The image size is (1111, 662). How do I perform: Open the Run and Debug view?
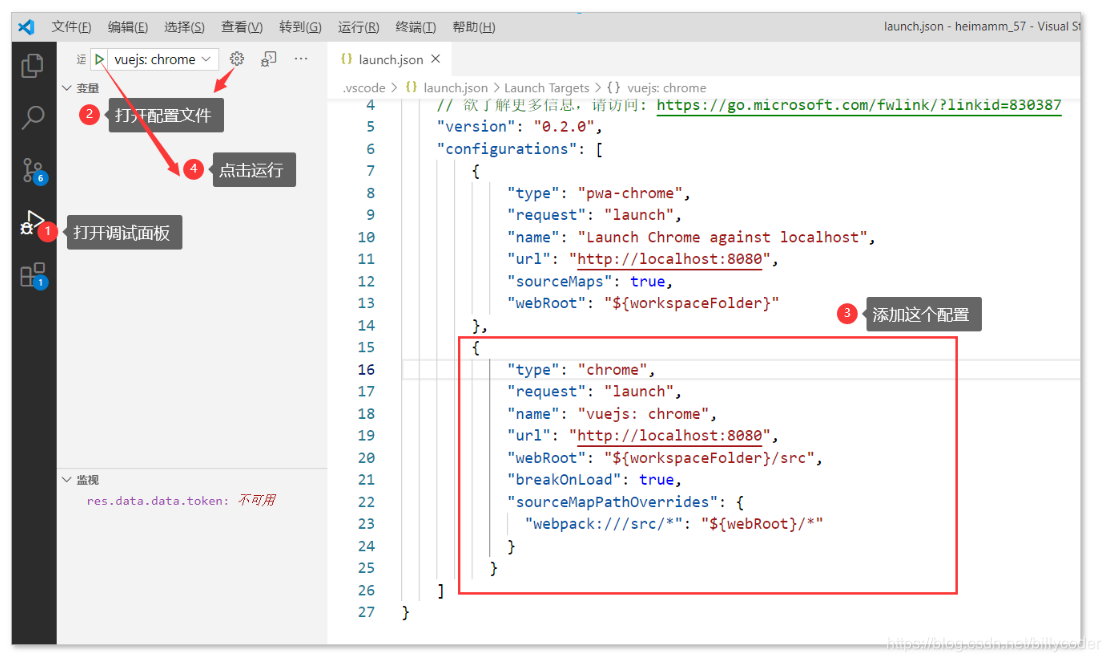click(x=31, y=223)
